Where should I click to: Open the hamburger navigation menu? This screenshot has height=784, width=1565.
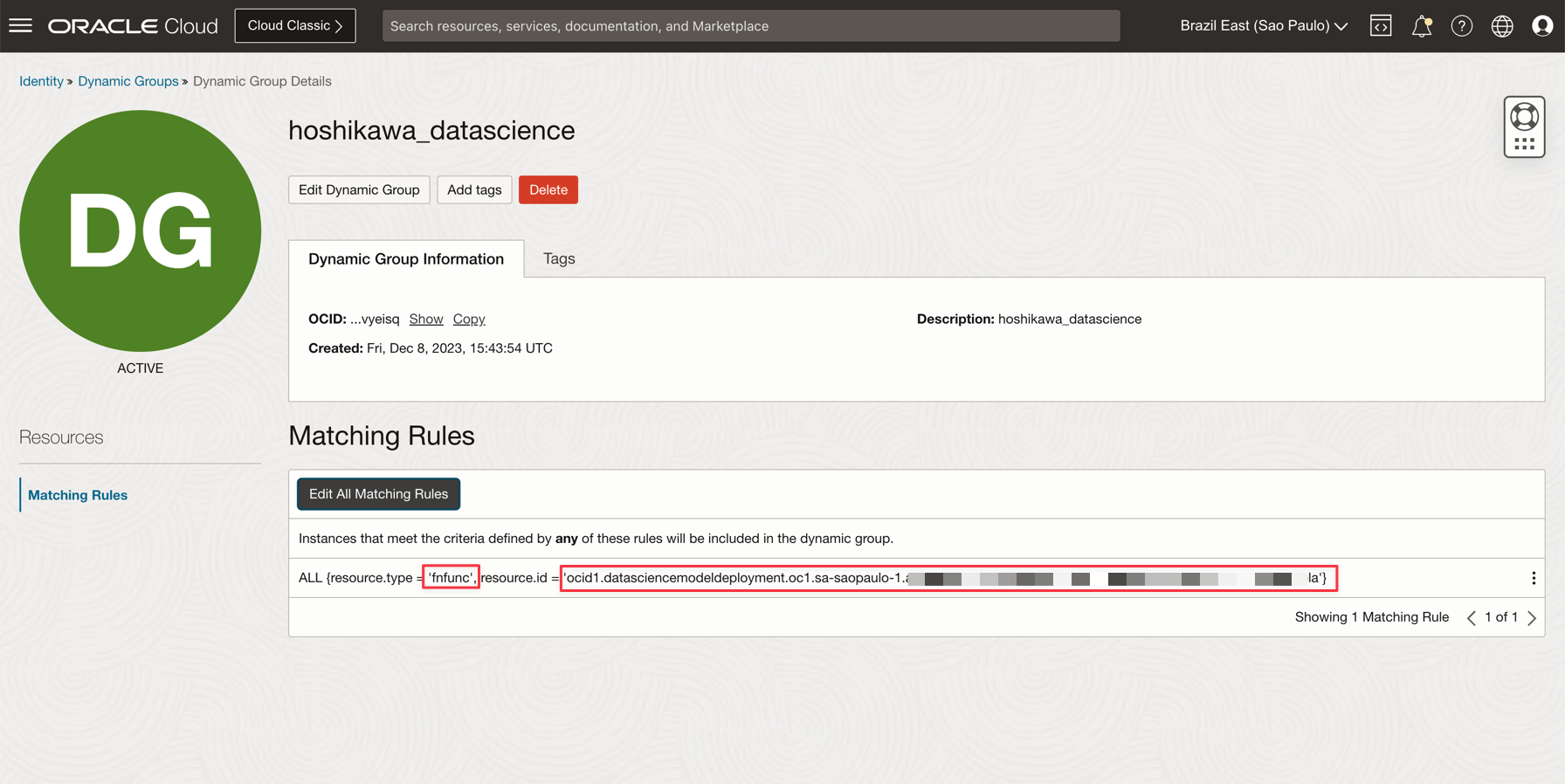coord(20,25)
